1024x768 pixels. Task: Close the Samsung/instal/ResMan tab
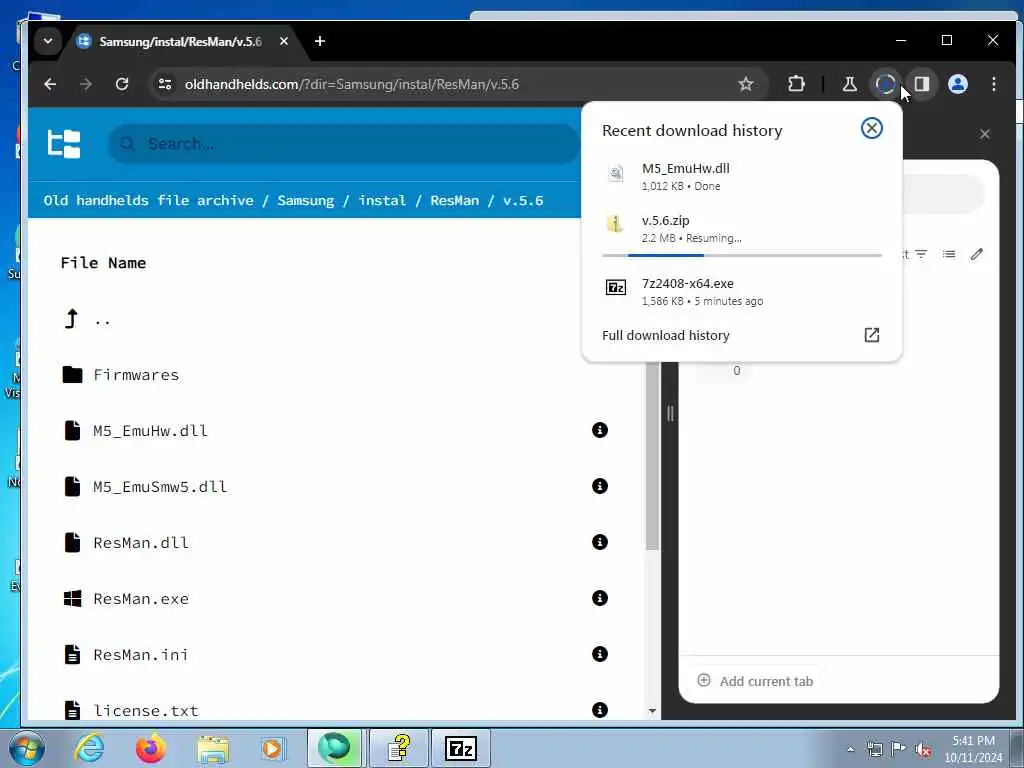[283, 41]
